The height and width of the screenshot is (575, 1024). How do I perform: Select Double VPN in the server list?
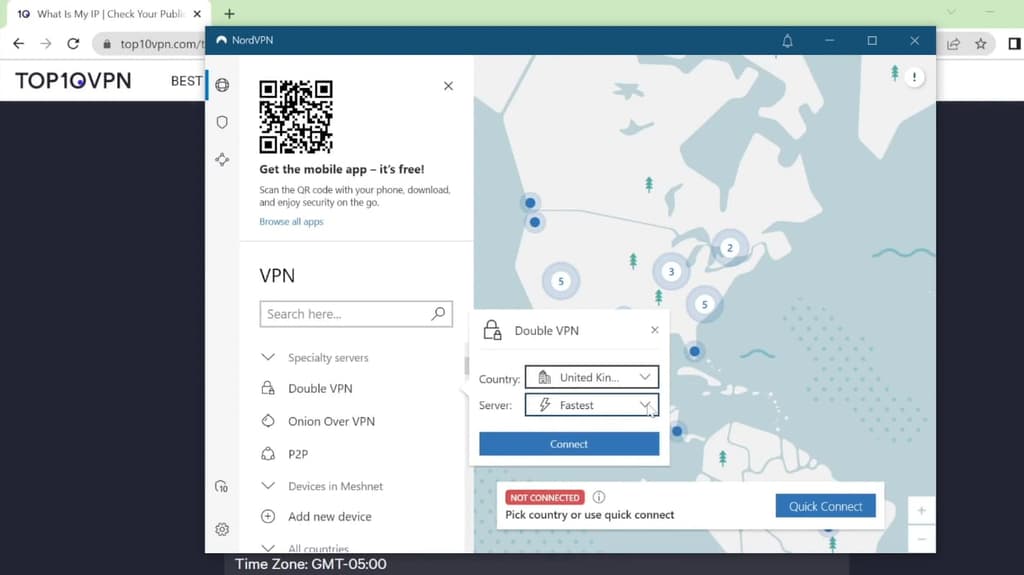(320, 388)
